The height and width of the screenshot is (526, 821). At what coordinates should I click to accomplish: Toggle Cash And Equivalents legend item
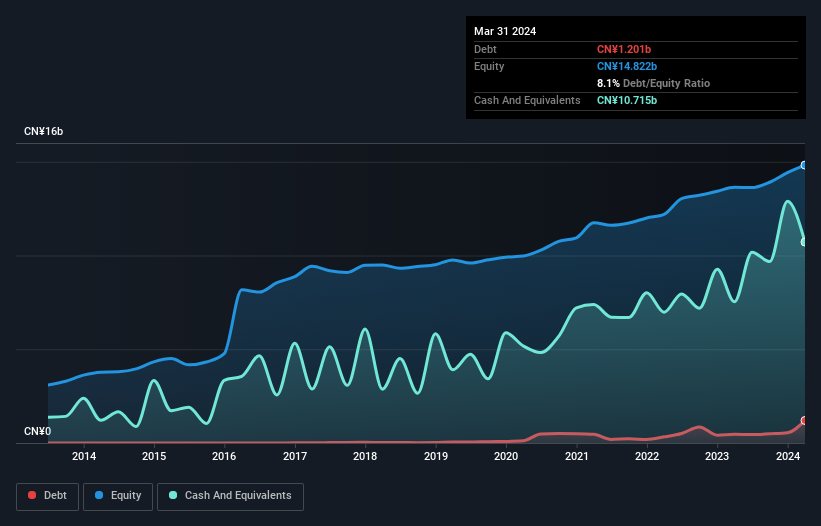(x=230, y=495)
